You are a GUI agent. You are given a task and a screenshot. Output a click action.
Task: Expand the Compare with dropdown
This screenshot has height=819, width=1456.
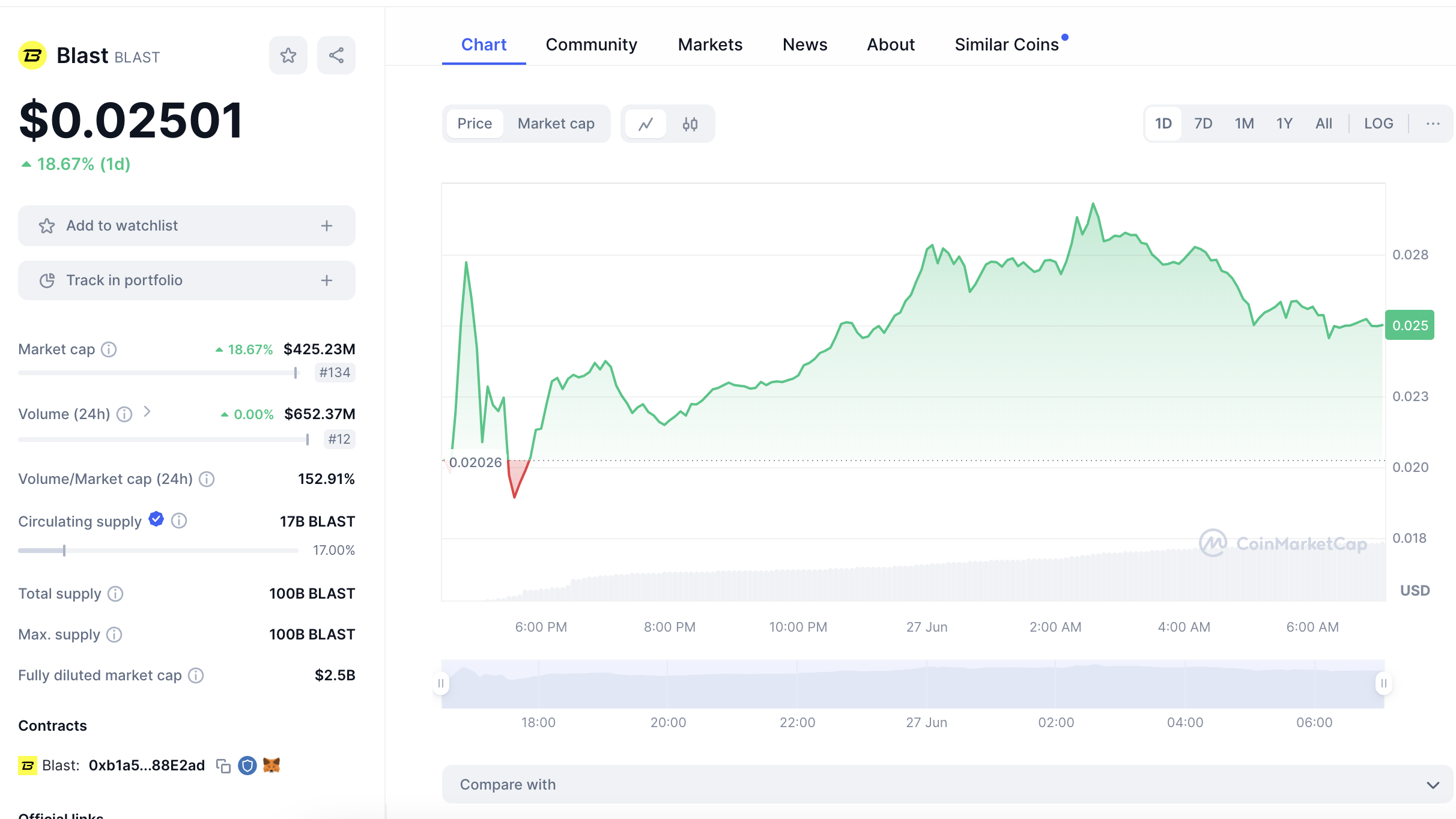[948, 784]
